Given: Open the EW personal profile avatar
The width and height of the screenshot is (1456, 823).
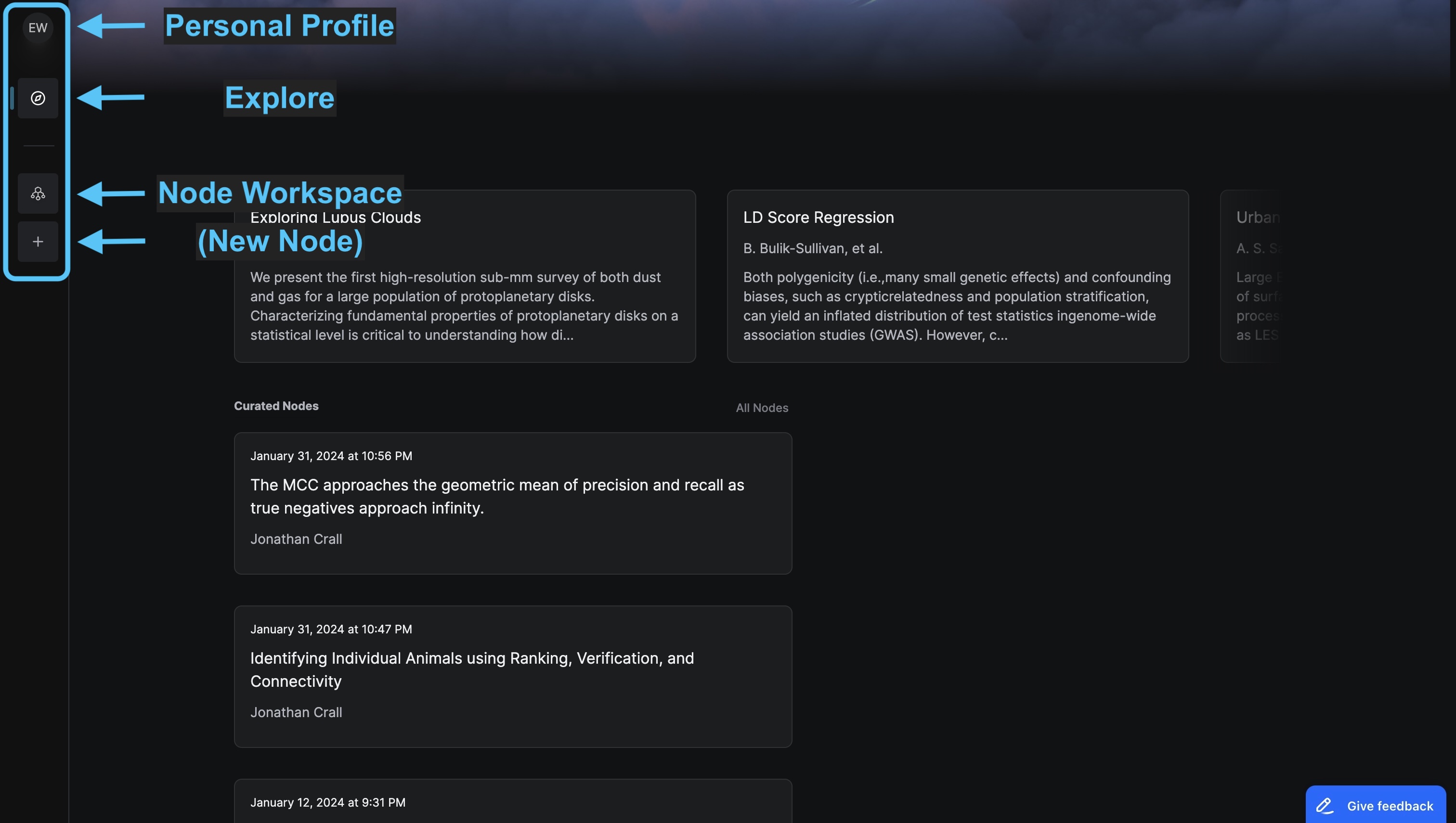Looking at the screenshot, I should coord(38,28).
